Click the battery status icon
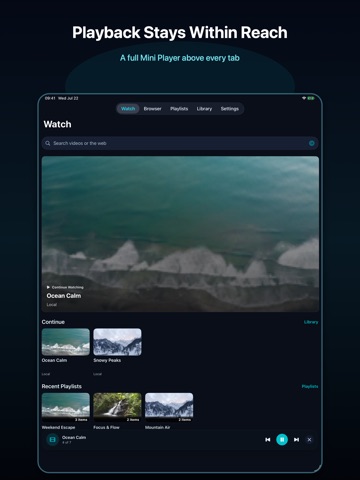 click(311, 98)
